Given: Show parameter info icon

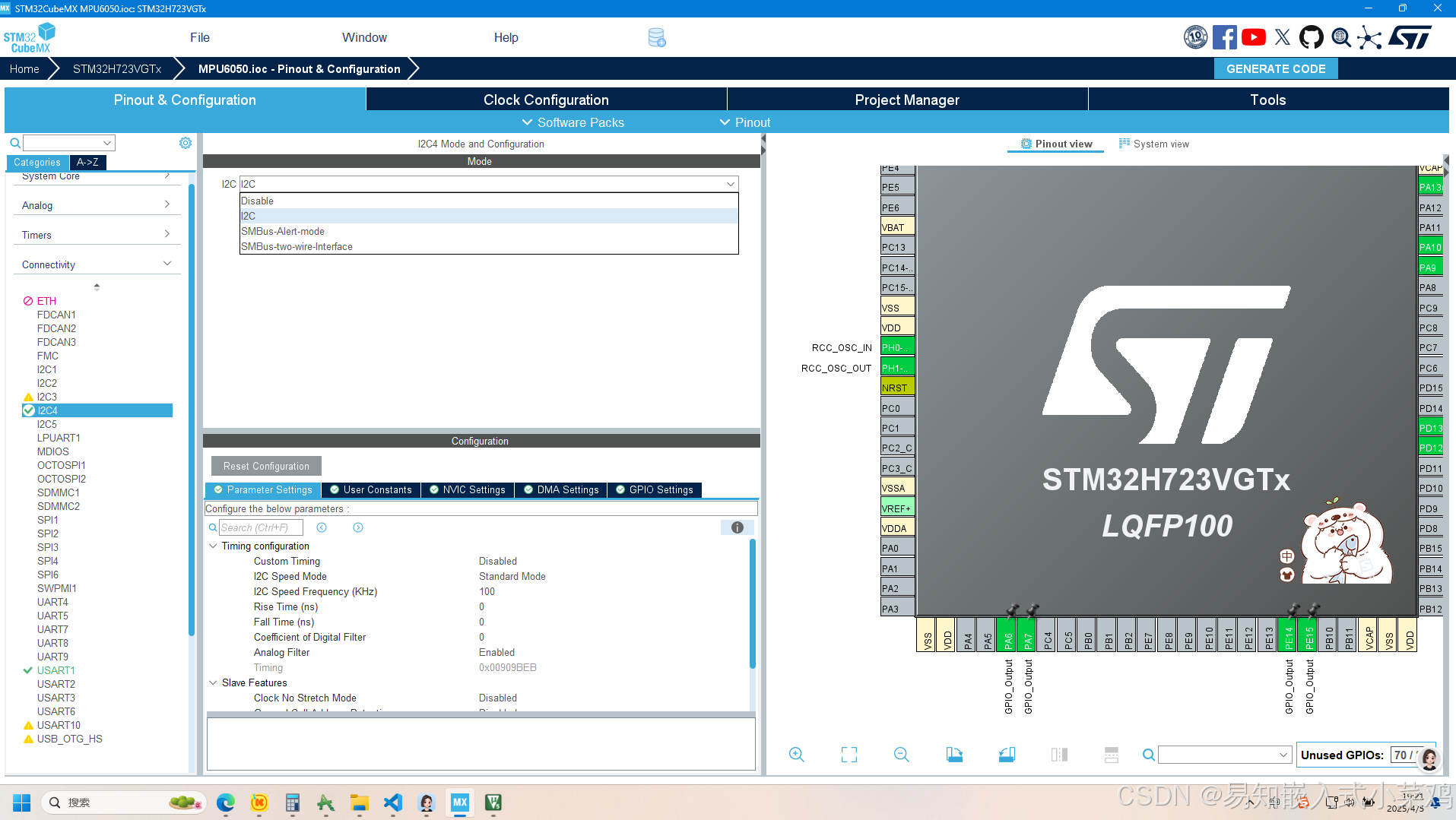Looking at the screenshot, I should click(x=738, y=527).
